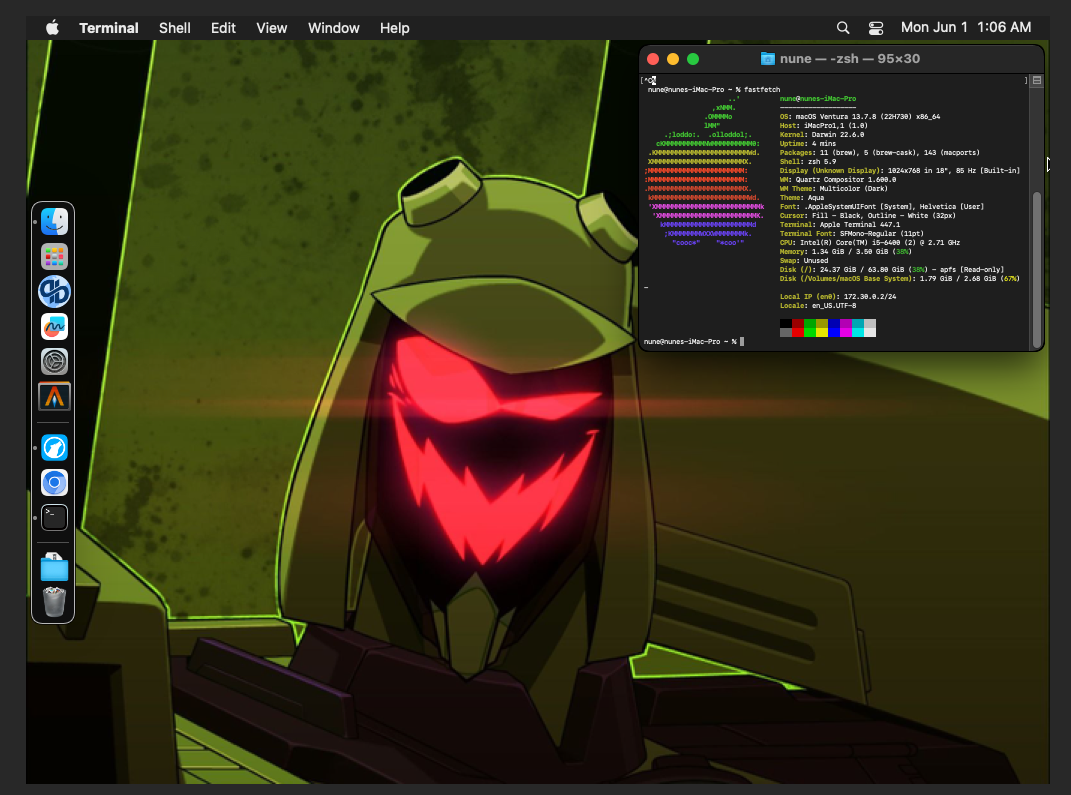Click the "fastfetch" command text
This screenshot has height=795, width=1071.
coord(762,89)
